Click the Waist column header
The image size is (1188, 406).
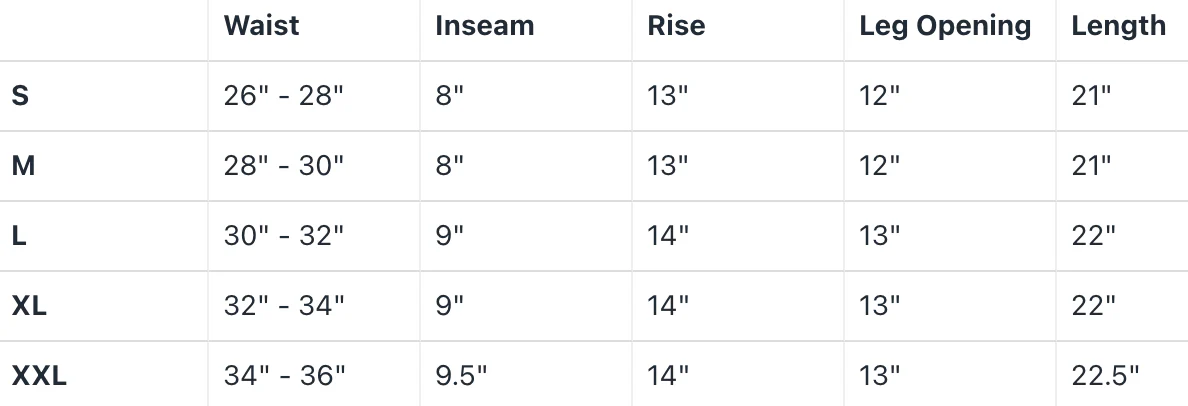coord(261,26)
